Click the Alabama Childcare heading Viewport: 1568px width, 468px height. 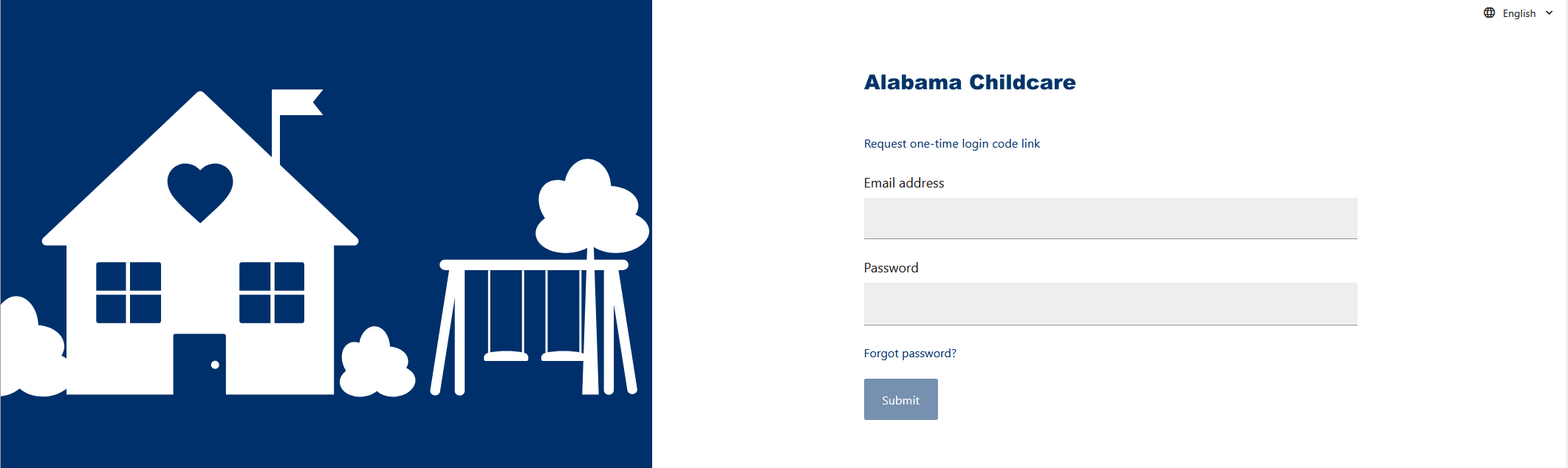coord(970,82)
